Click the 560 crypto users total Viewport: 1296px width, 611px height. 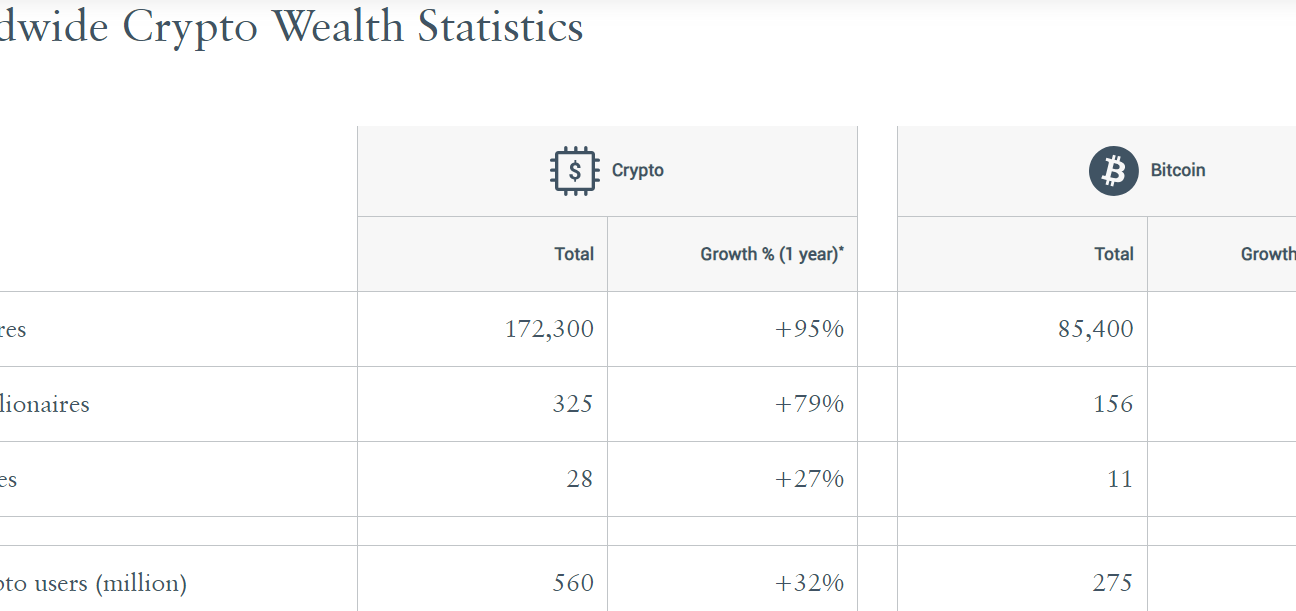[572, 582]
